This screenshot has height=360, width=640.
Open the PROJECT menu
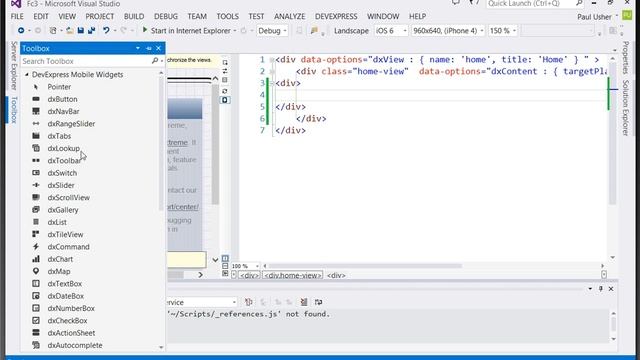point(100,16)
